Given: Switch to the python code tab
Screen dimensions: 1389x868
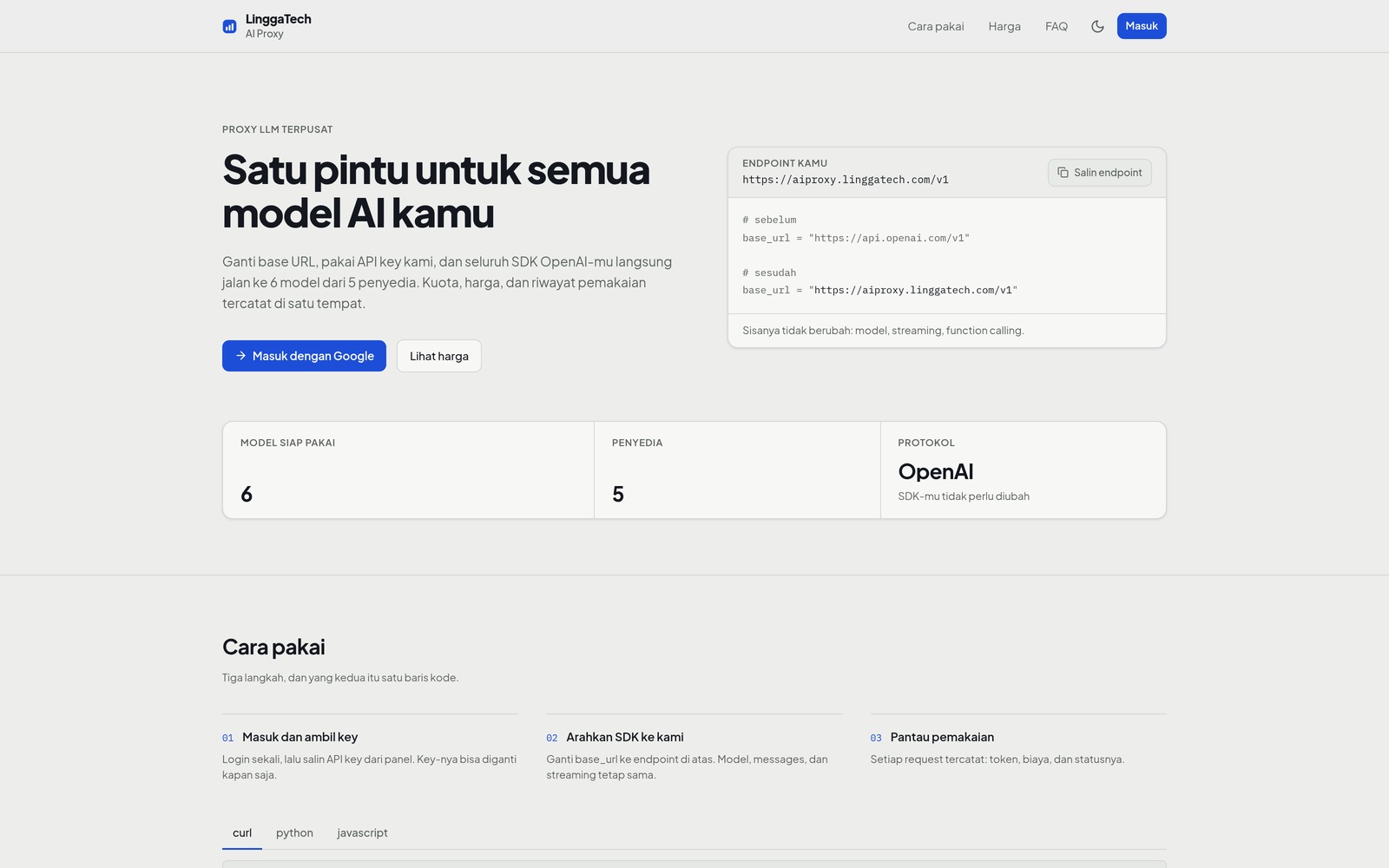Looking at the screenshot, I should point(294,833).
